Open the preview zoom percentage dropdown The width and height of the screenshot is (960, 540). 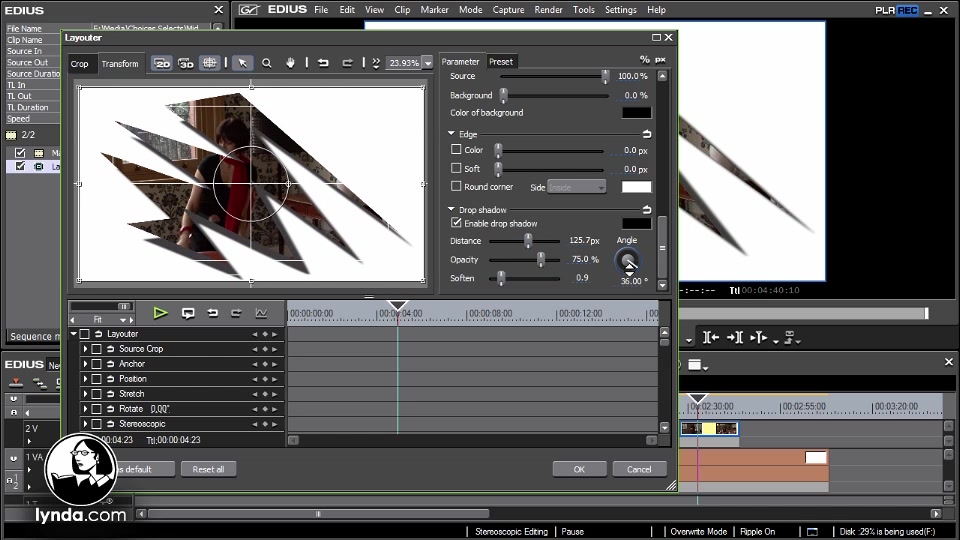[x=428, y=63]
